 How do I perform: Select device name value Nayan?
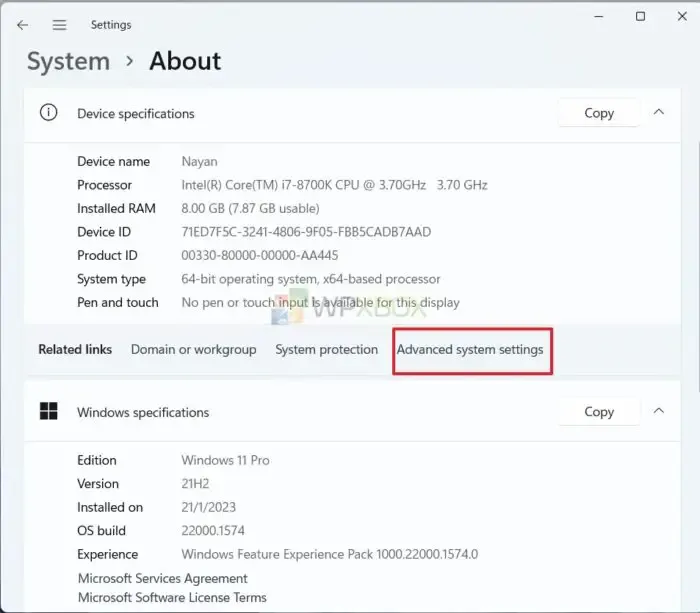(199, 162)
